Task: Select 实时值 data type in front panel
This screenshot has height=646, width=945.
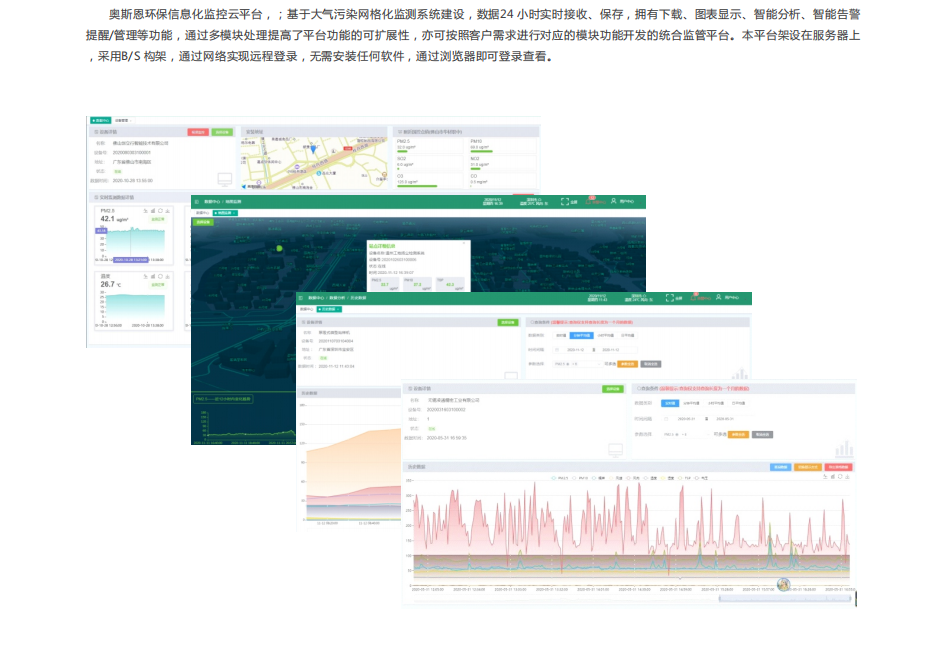Action: [x=670, y=403]
